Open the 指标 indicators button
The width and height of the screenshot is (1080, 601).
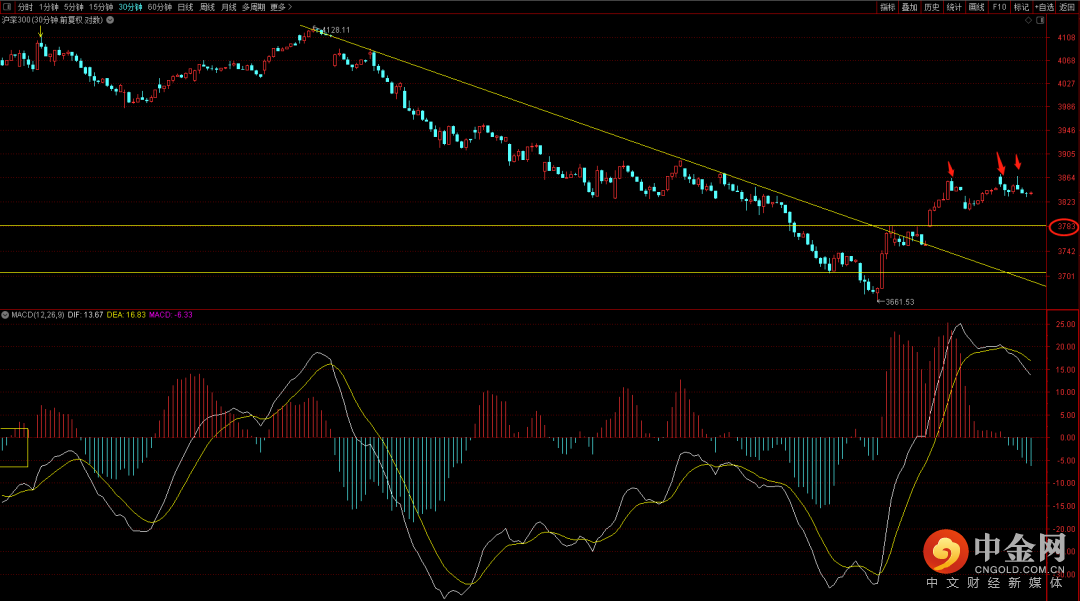tap(887, 7)
